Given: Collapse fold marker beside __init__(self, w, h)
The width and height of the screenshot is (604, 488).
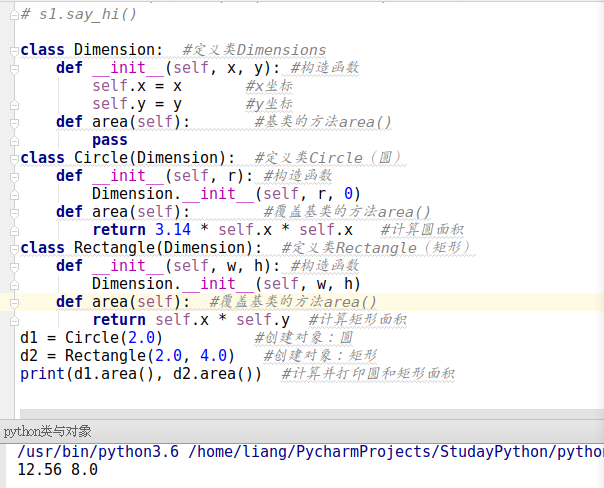Looking at the screenshot, I should 14,267.
